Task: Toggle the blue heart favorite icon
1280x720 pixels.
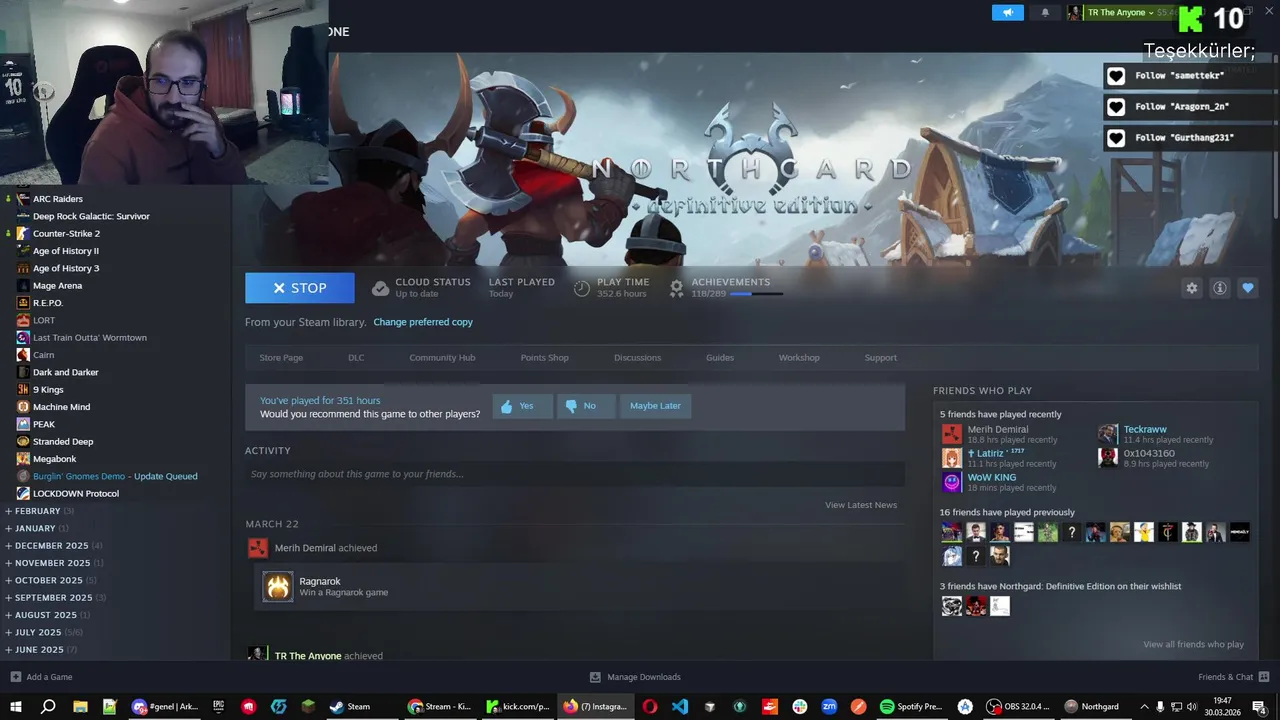Action: (1248, 288)
